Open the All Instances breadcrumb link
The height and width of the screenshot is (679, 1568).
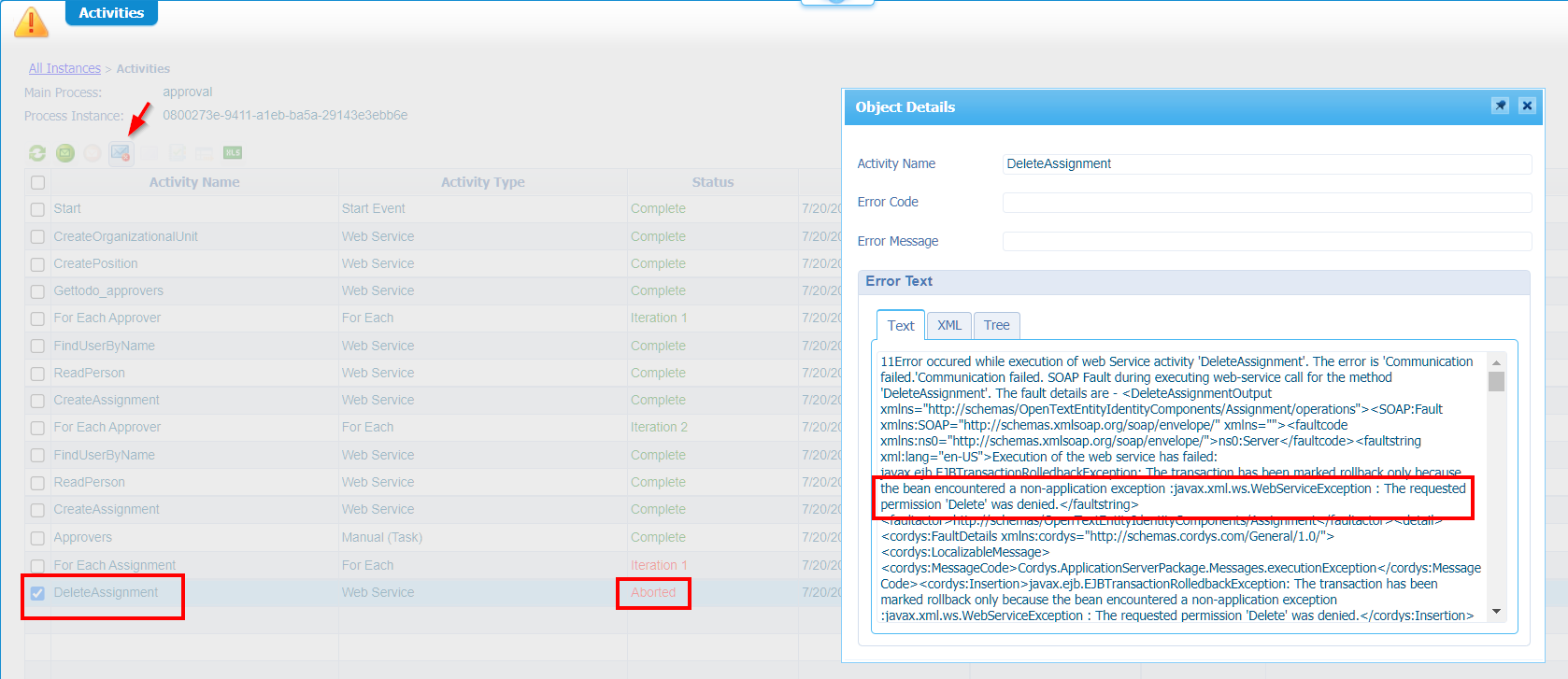64,68
